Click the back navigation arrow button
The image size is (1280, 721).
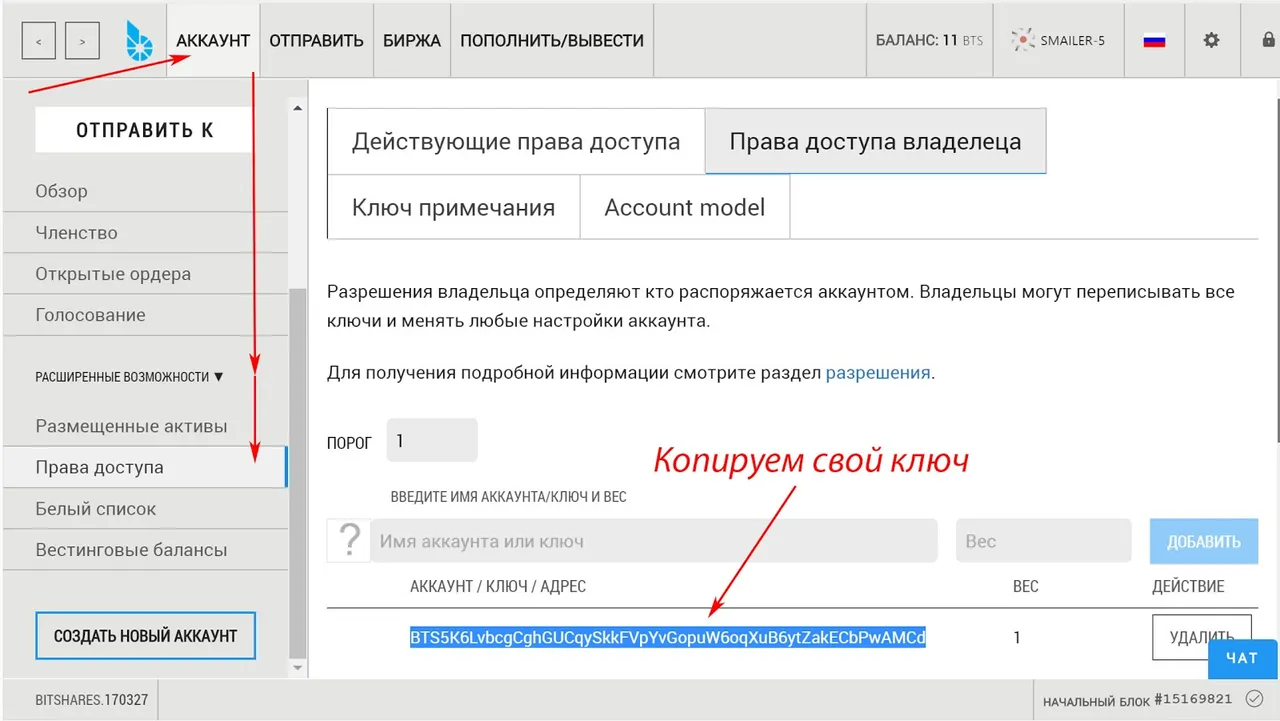pyautogui.click(x=38, y=41)
